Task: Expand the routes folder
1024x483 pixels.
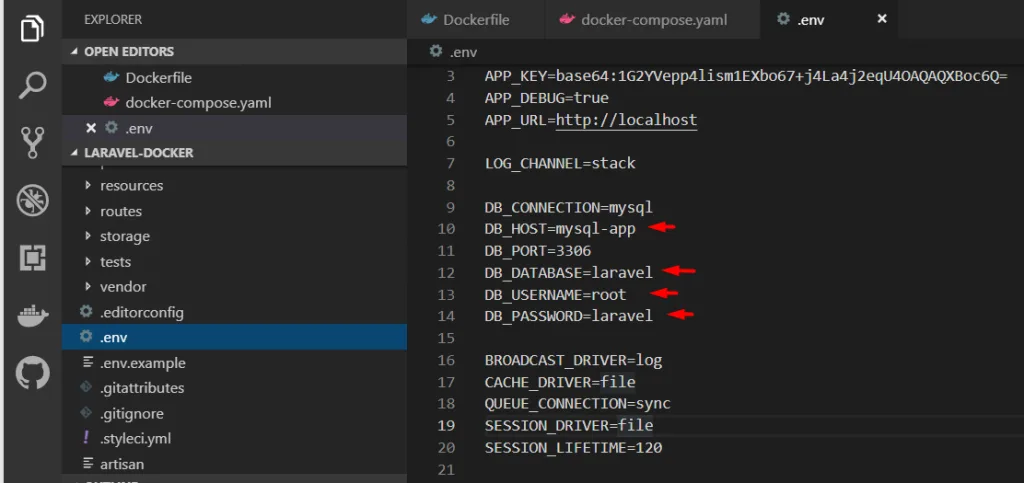Action: (234, 211)
